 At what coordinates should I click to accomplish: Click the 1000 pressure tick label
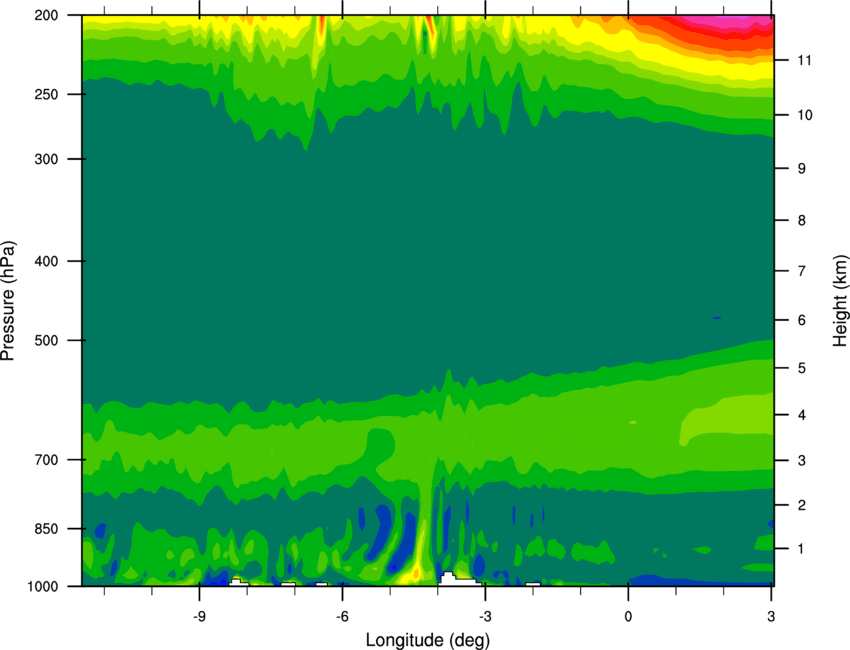[x=43, y=587]
